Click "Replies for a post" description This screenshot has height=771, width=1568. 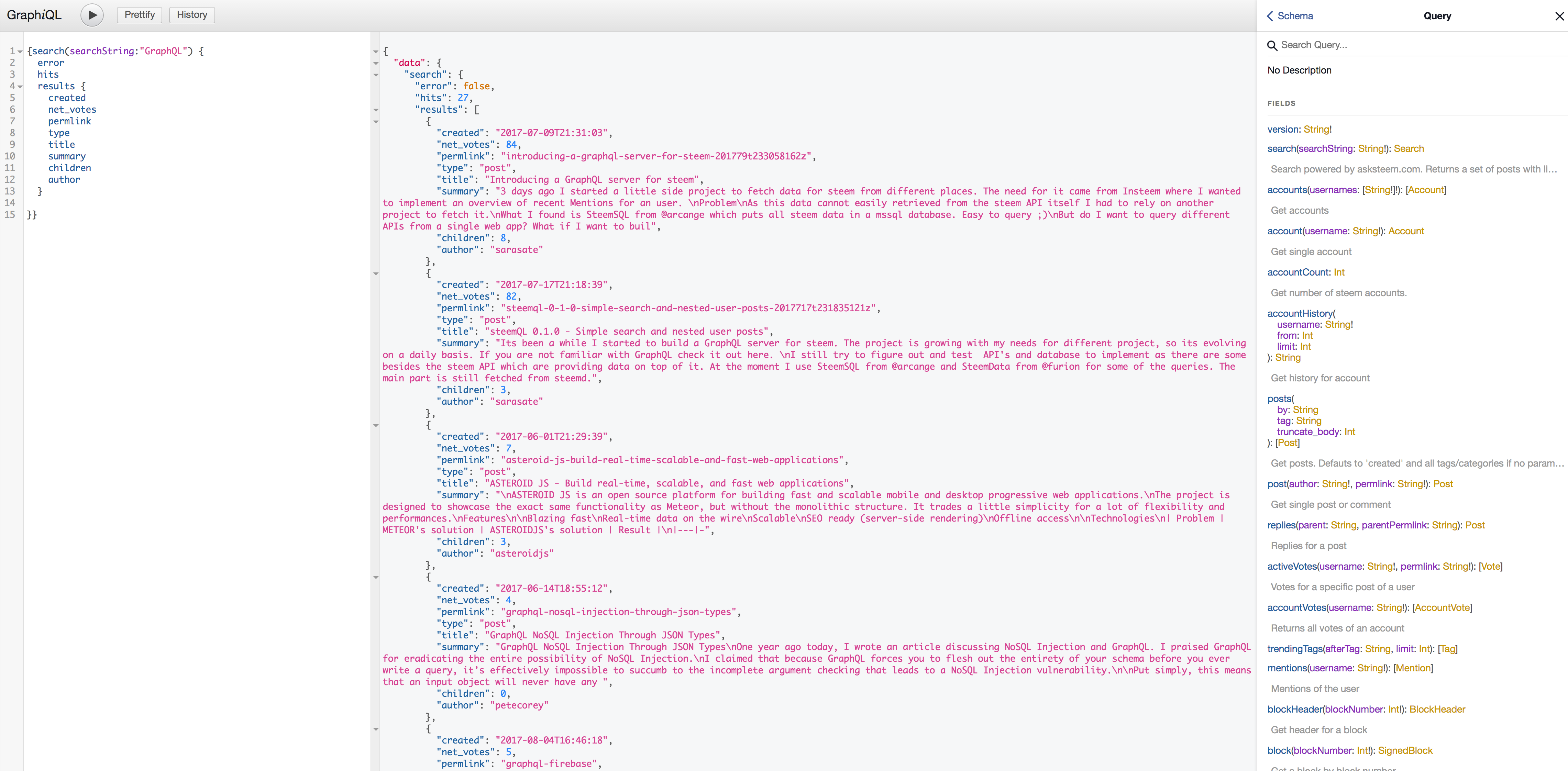point(1309,546)
